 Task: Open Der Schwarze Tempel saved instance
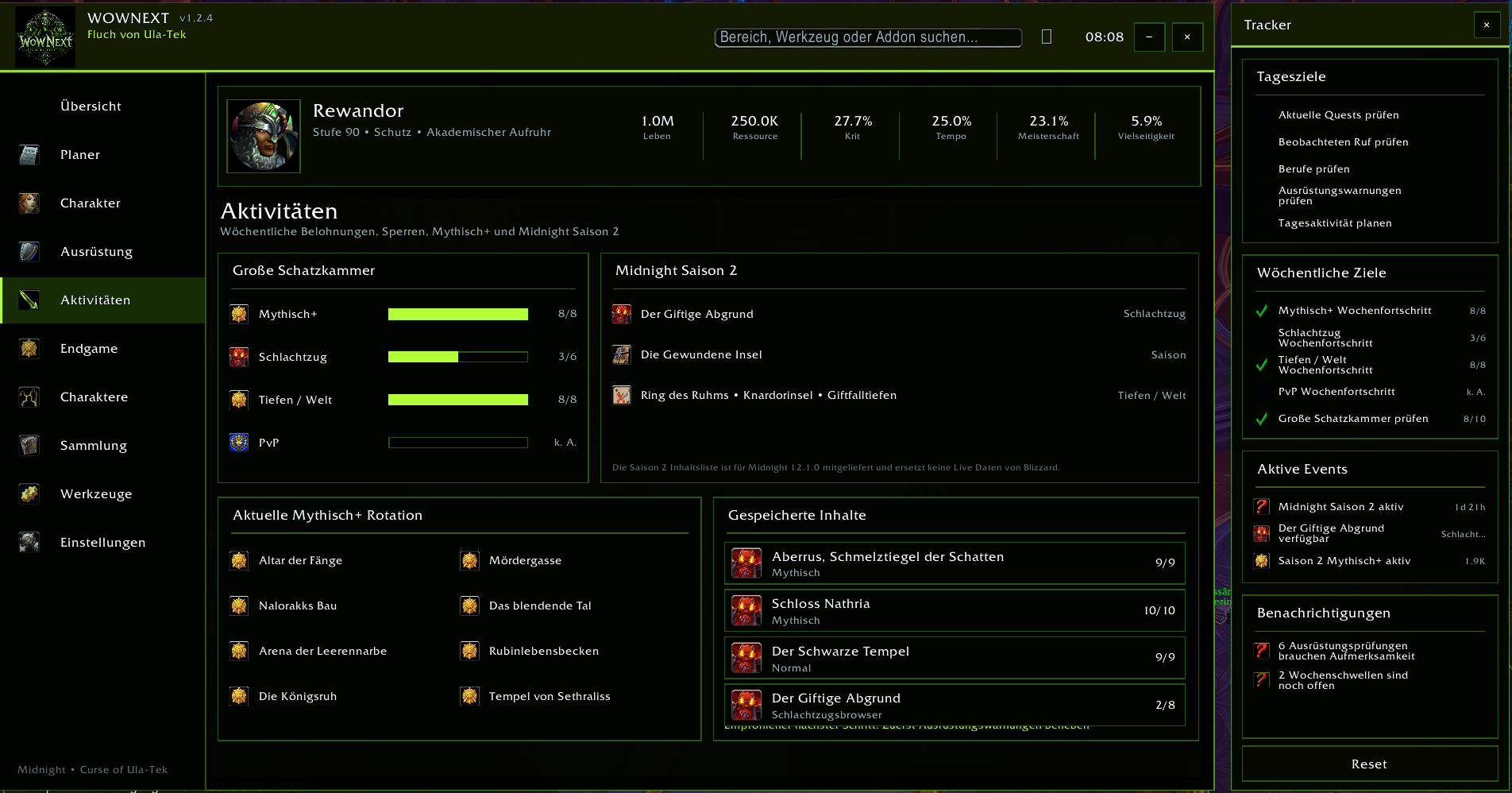(955, 658)
